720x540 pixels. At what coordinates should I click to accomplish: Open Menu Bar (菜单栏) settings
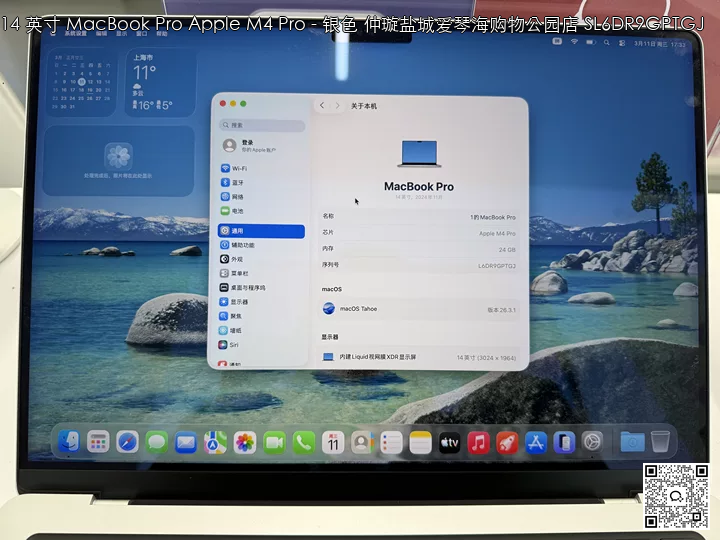240,273
